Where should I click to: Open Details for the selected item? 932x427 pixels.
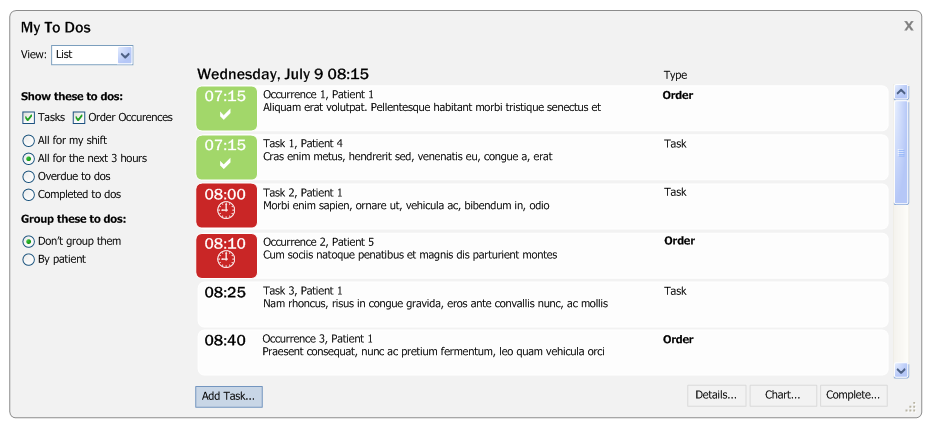pyautogui.click(x=716, y=395)
